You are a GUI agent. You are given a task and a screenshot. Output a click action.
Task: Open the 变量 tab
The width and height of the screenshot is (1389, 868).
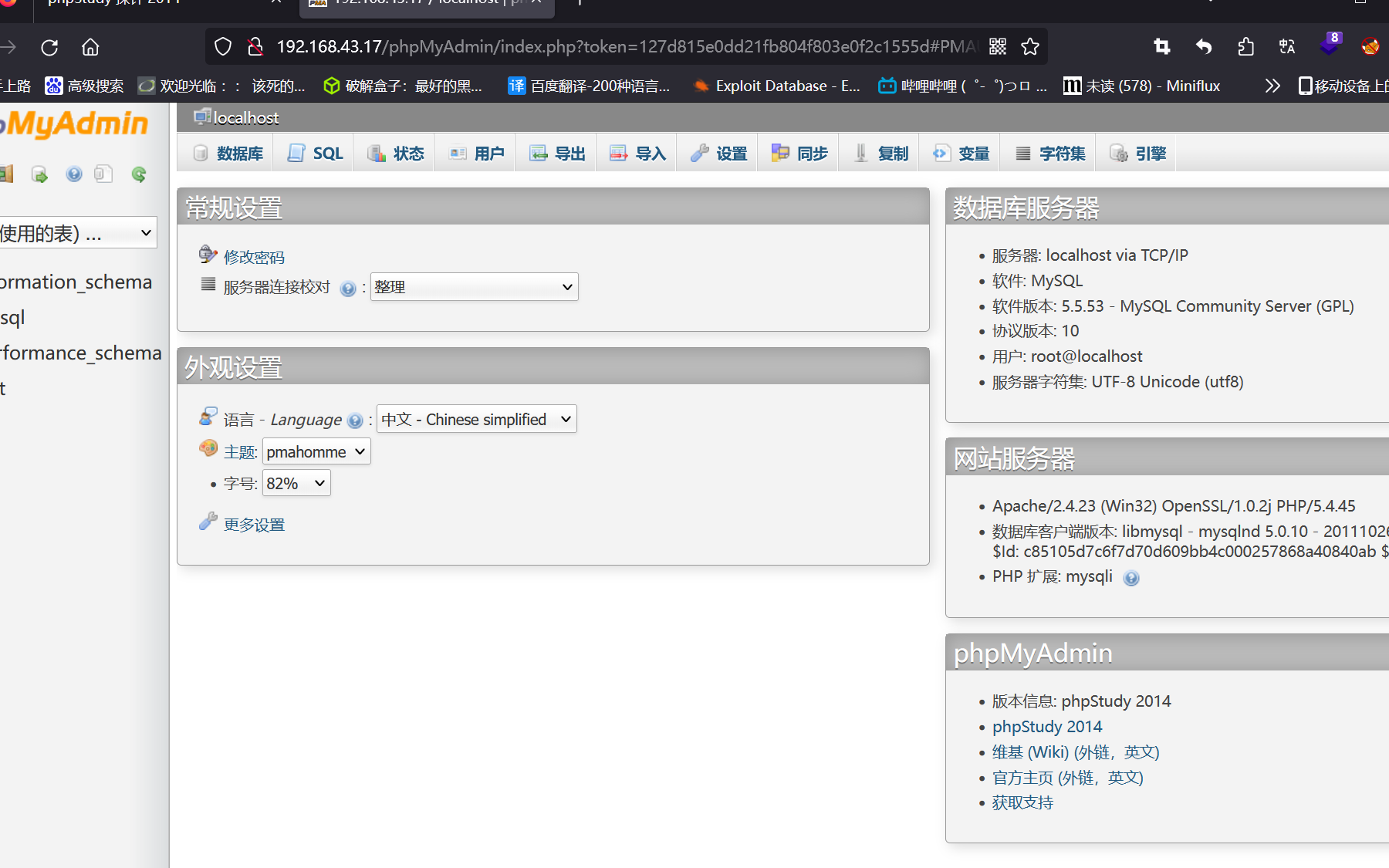click(961, 154)
